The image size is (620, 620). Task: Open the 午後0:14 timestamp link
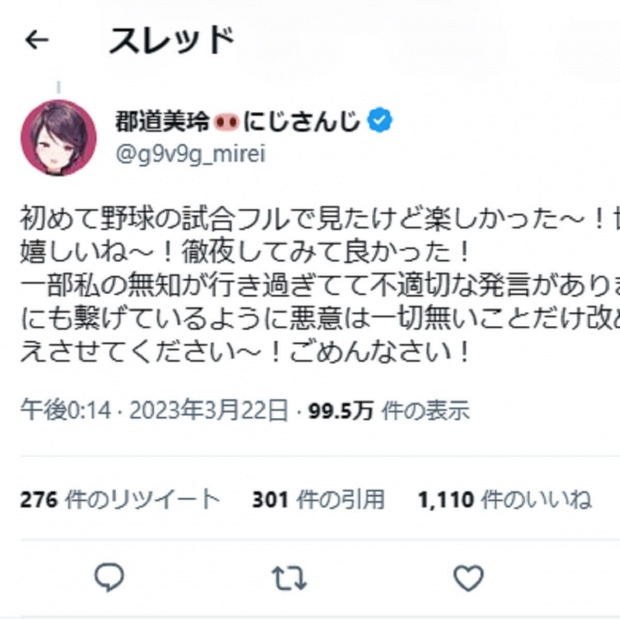66,410
